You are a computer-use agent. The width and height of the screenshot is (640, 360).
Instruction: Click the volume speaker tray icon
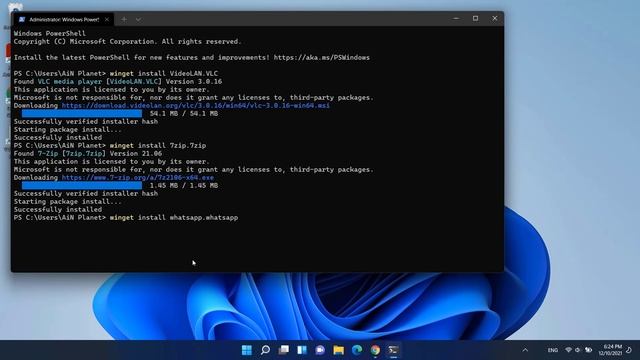pos(578,350)
